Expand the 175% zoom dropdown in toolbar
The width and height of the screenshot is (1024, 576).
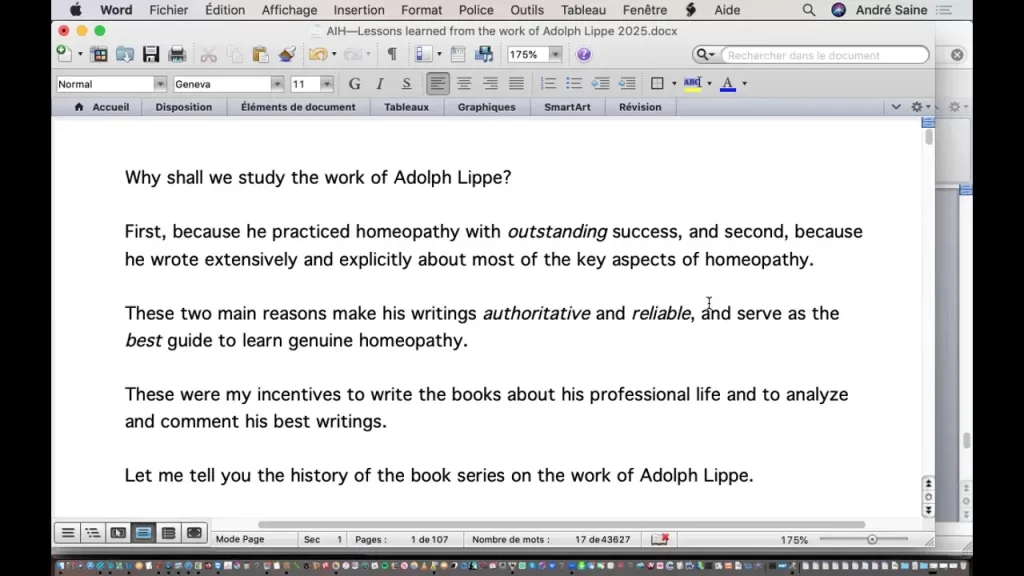[555, 55]
